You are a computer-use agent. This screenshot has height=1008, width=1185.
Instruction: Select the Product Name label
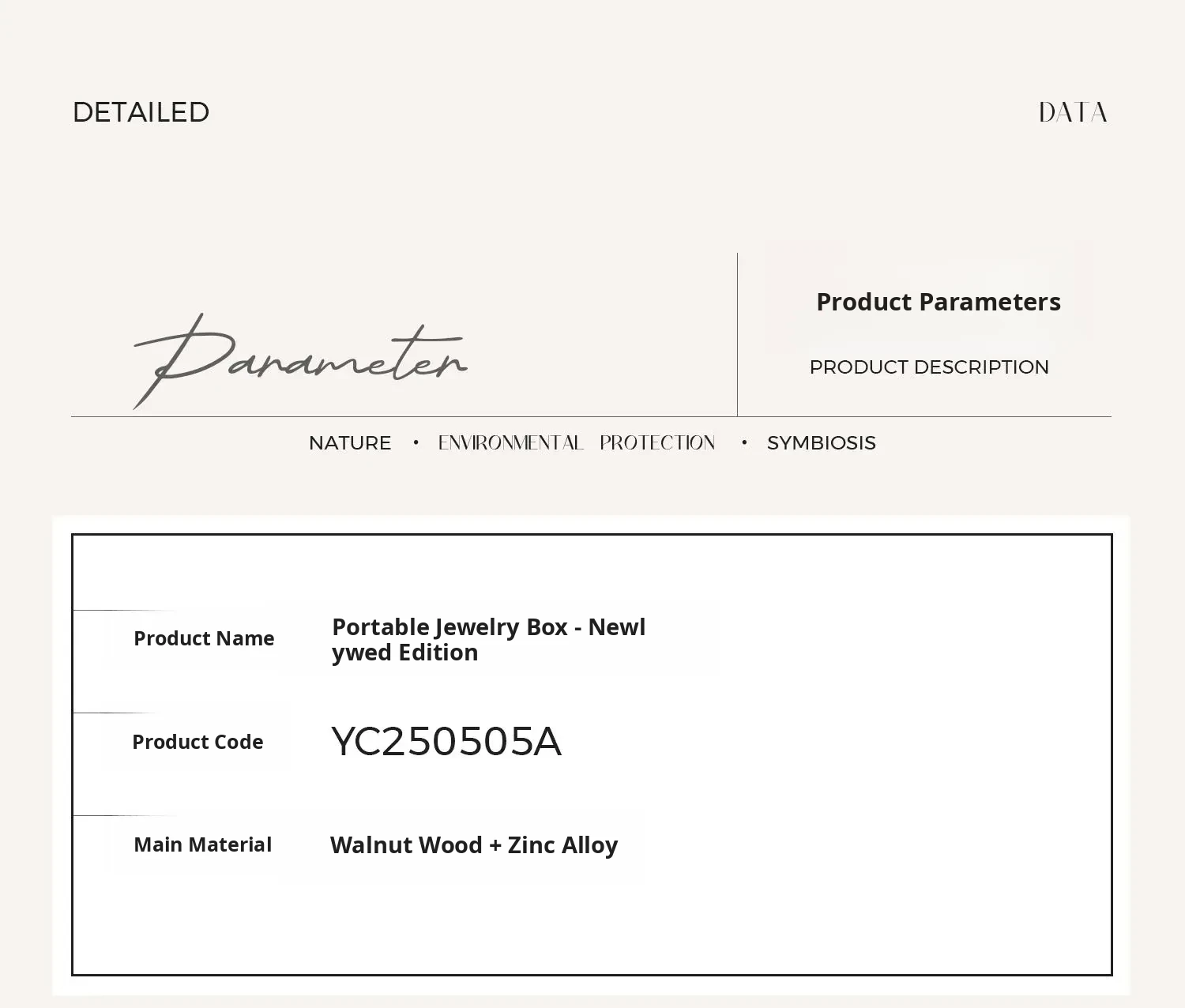(x=204, y=638)
